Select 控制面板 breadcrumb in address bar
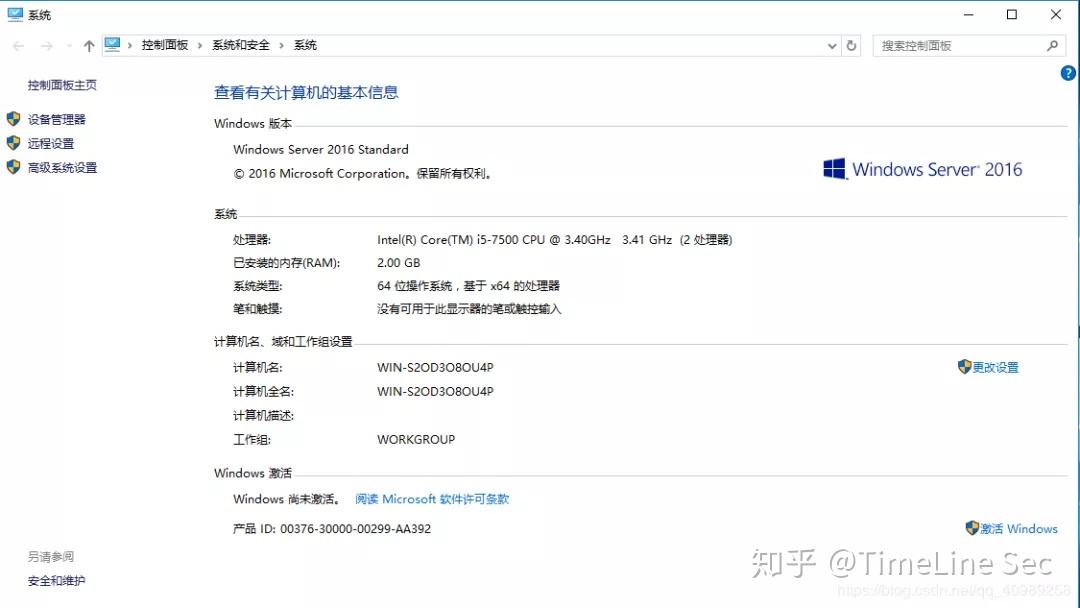Screen dimensions: 1080x608 click(x=165, y=45)
